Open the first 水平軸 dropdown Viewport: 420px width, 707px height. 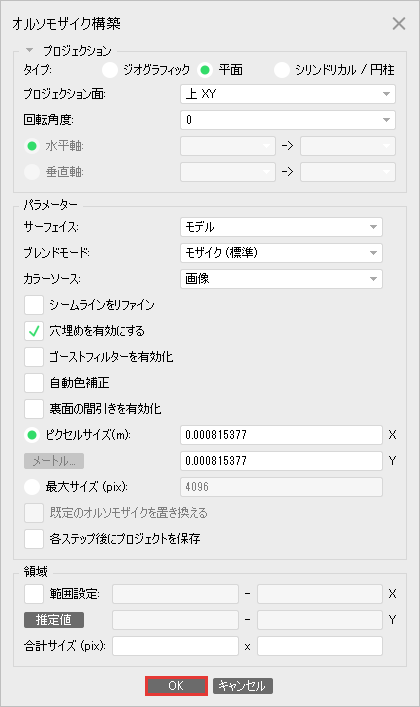[x=228, y=146]
